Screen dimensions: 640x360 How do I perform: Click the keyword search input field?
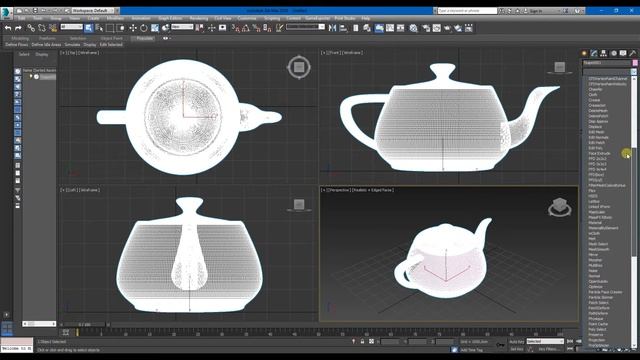click(467, 11)
